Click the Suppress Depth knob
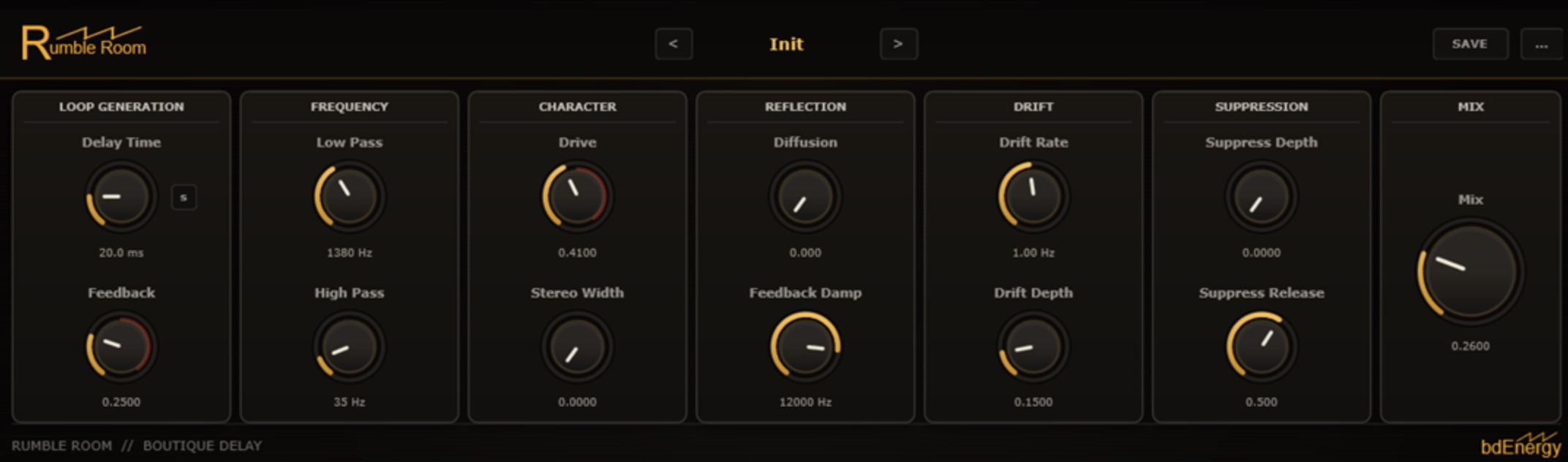The image size is (1568, 462). point(1262,197)
